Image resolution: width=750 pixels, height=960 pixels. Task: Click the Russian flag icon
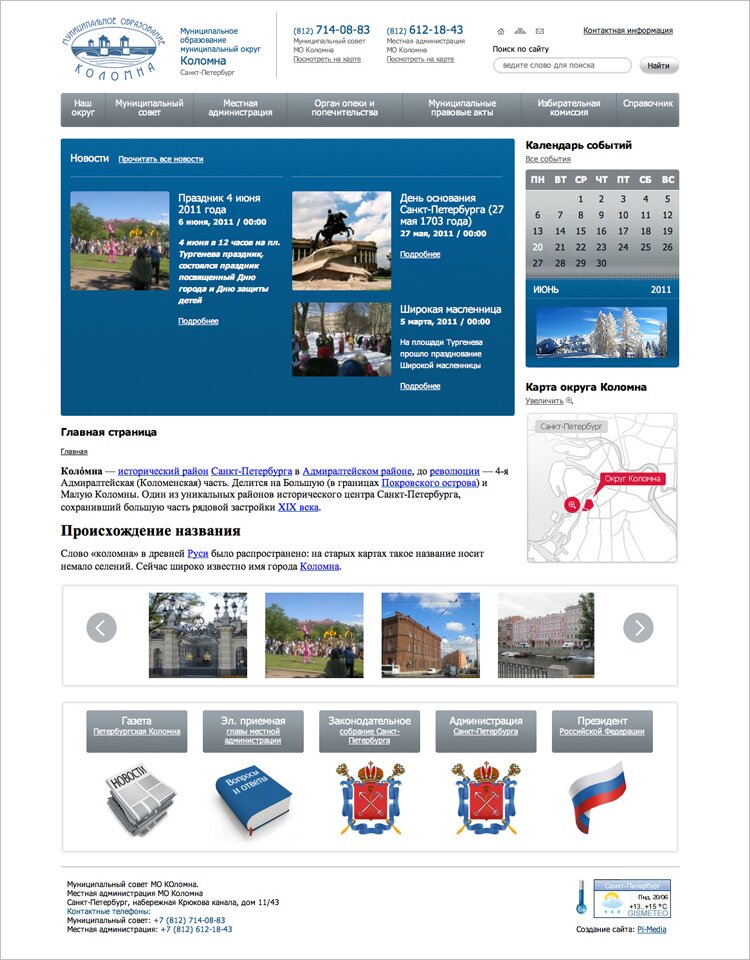tap(596, 798)
